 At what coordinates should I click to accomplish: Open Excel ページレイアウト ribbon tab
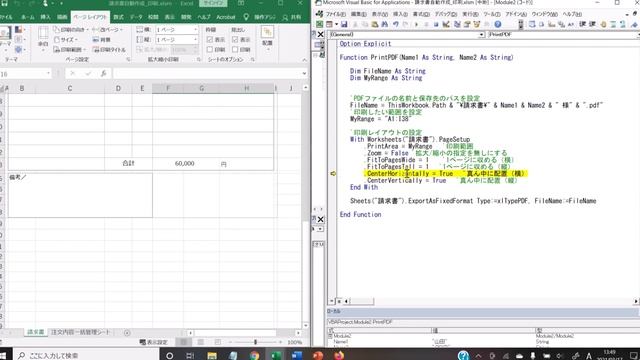(x=90, y=17)
